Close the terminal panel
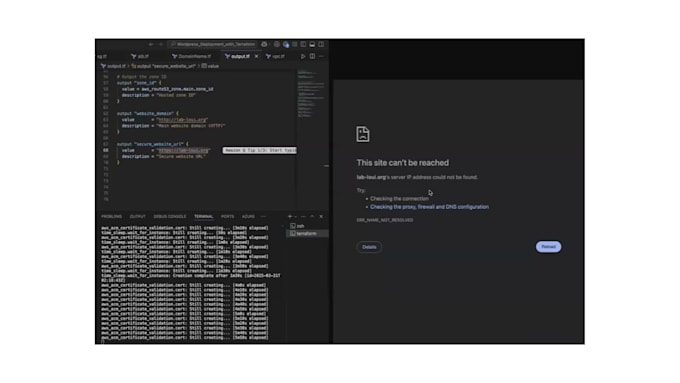This screenshot has width=680, height=383. point(321,216)
